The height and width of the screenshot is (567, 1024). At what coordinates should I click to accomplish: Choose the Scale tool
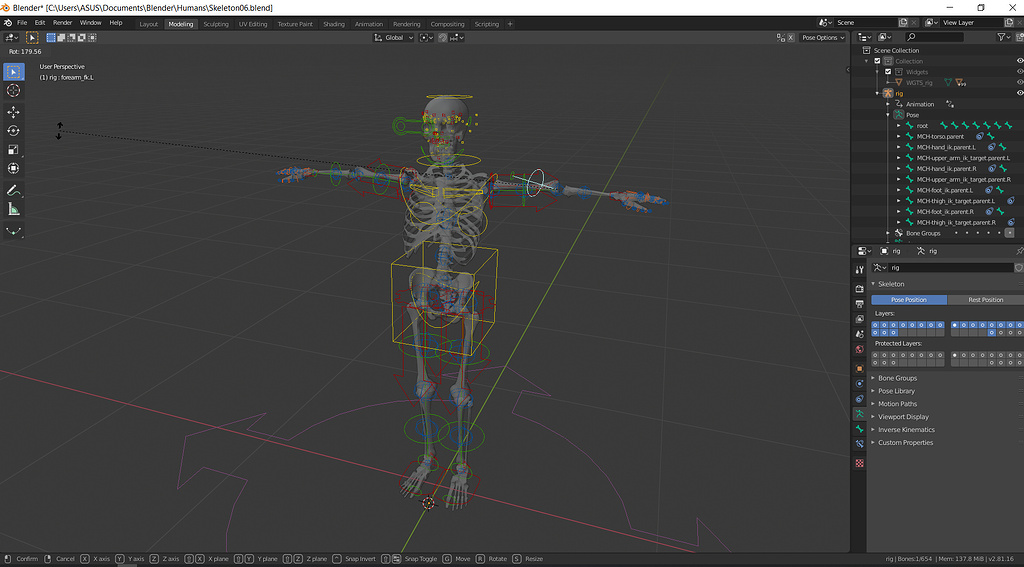coord(14,150)
